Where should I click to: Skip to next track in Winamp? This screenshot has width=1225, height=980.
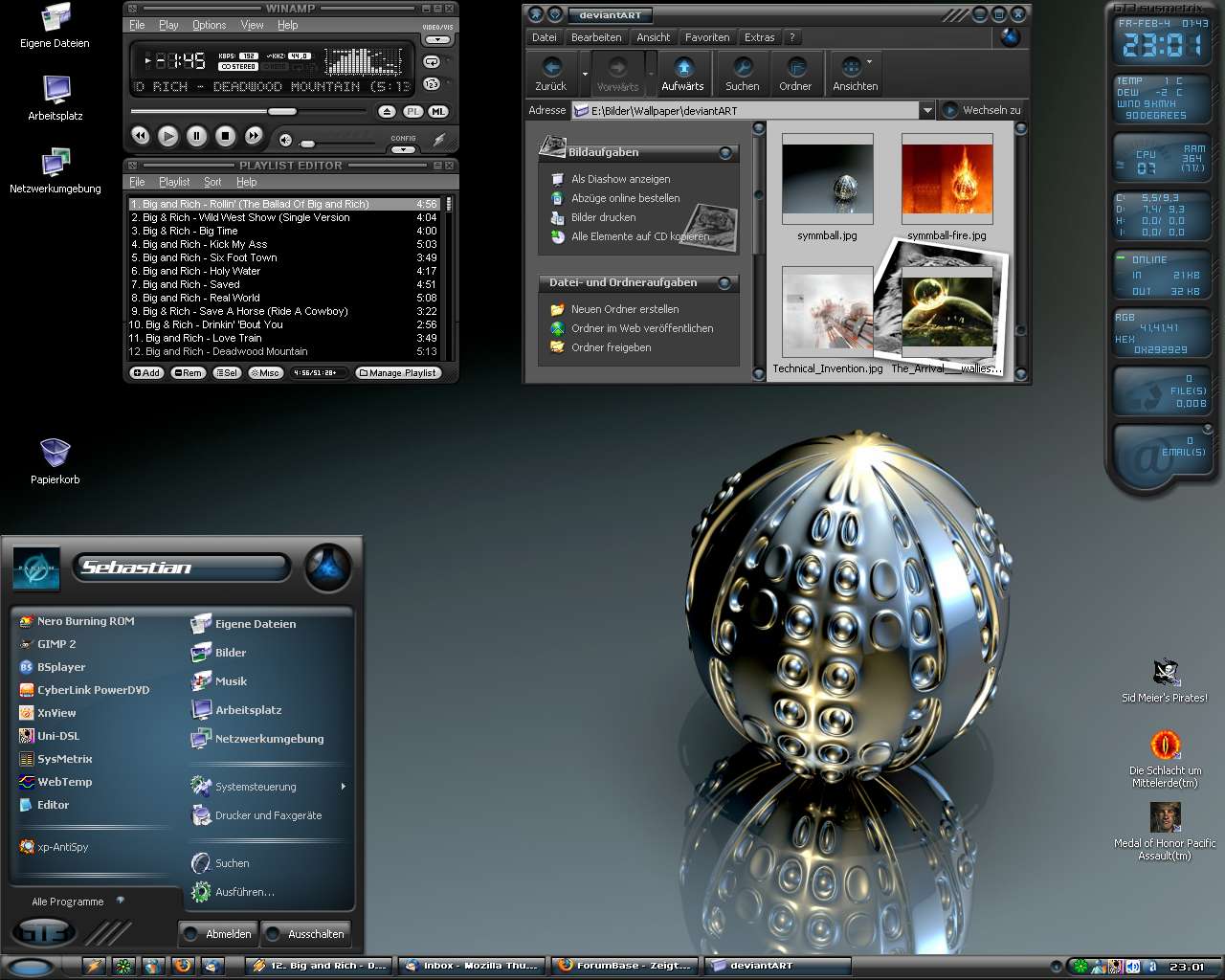pyautogui.click(x=254, y=136)
